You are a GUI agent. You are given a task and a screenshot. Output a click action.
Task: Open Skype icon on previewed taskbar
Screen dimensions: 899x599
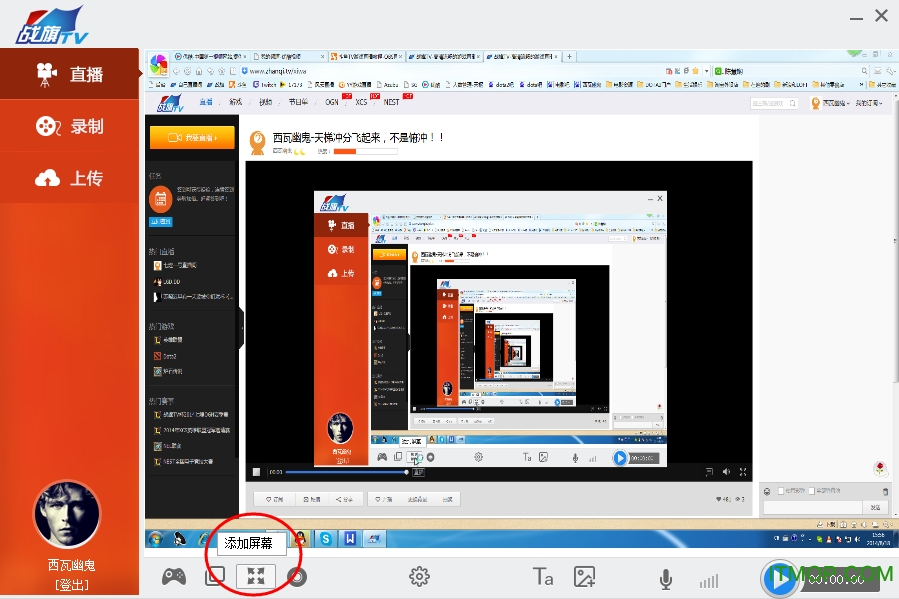pyautogui.click(x=326, y=539)
